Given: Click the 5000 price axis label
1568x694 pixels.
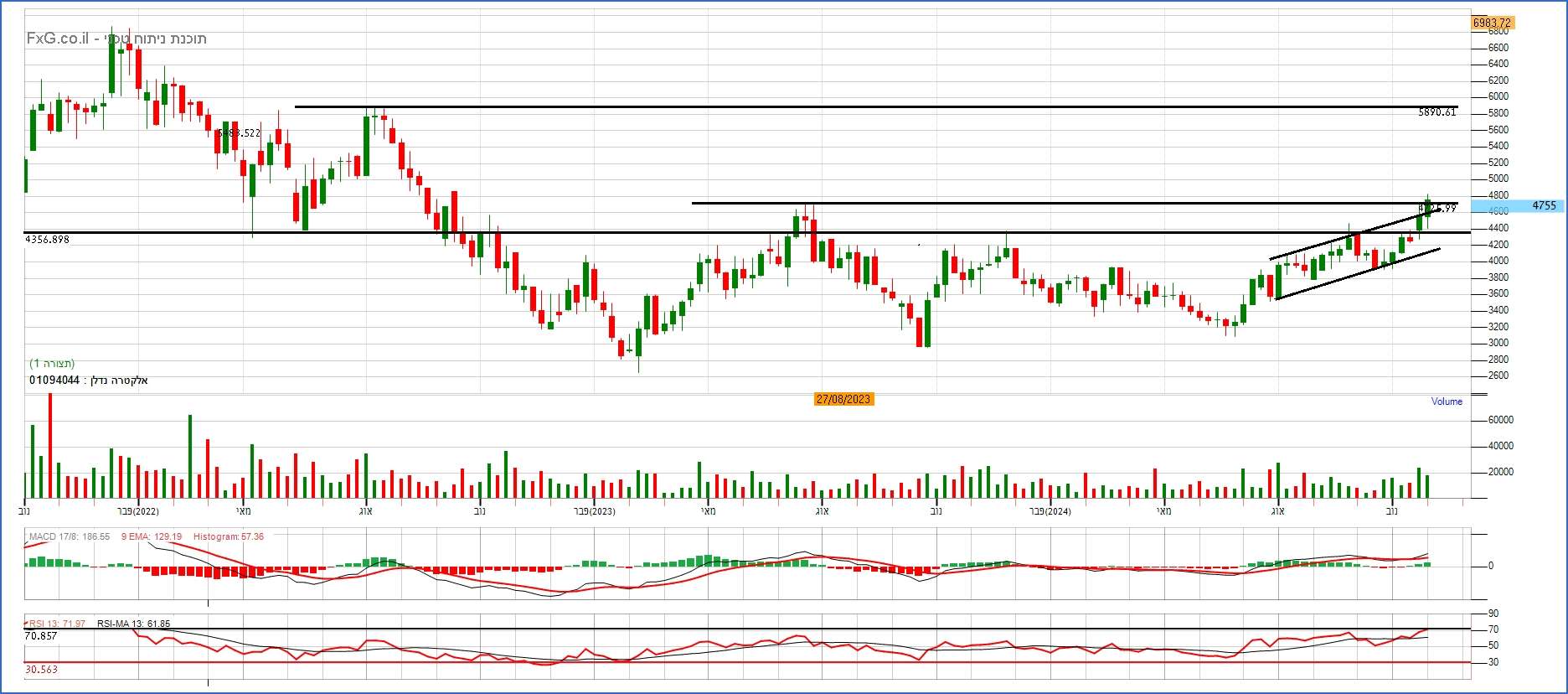Looking at the screenshot, I should (x=1498, y=179).
